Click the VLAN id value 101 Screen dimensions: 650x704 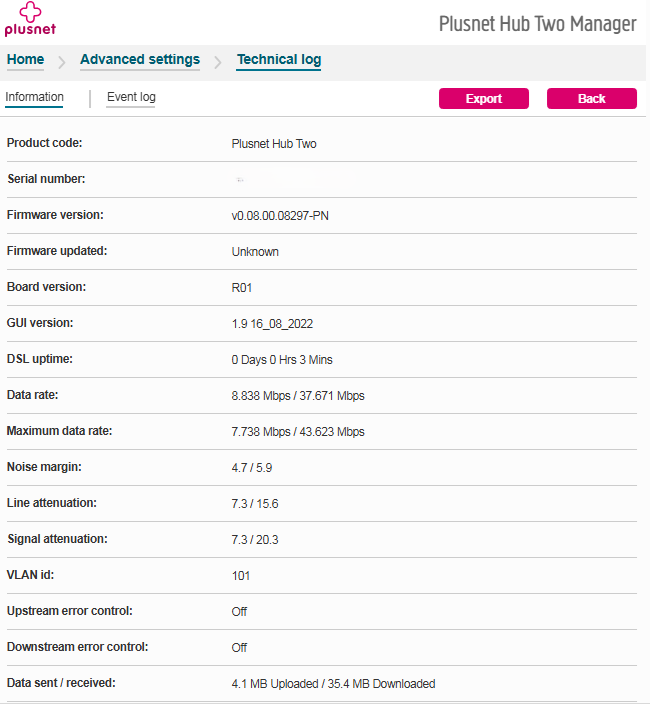[x=241, y=576]
